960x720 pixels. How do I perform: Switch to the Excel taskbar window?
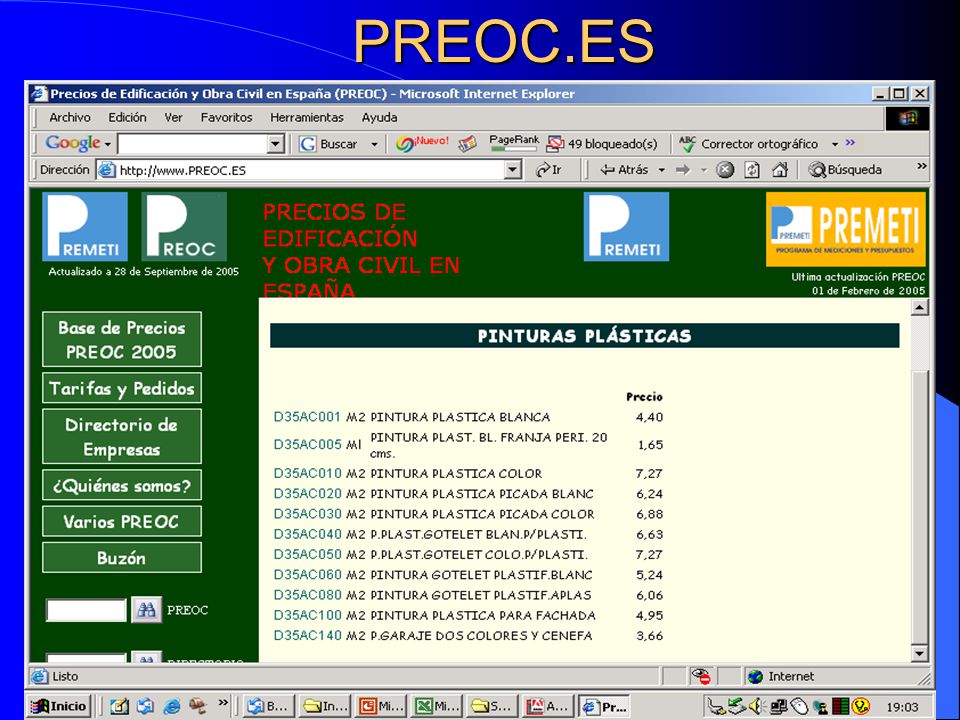click(437, 706)
